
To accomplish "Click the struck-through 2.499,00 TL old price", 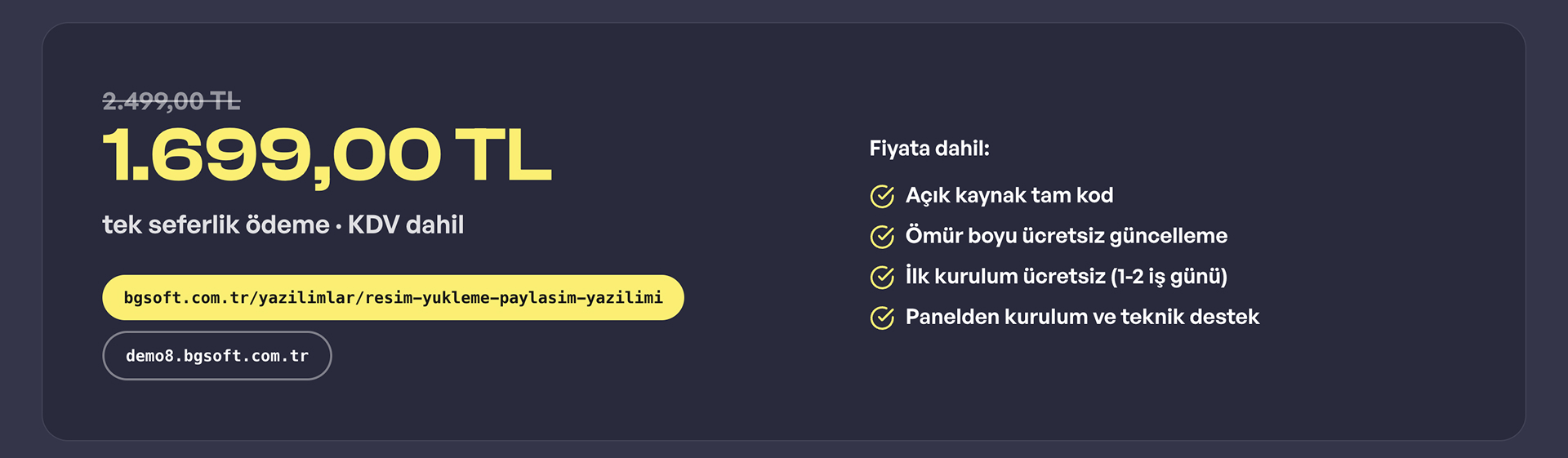I will click(171, 101).
